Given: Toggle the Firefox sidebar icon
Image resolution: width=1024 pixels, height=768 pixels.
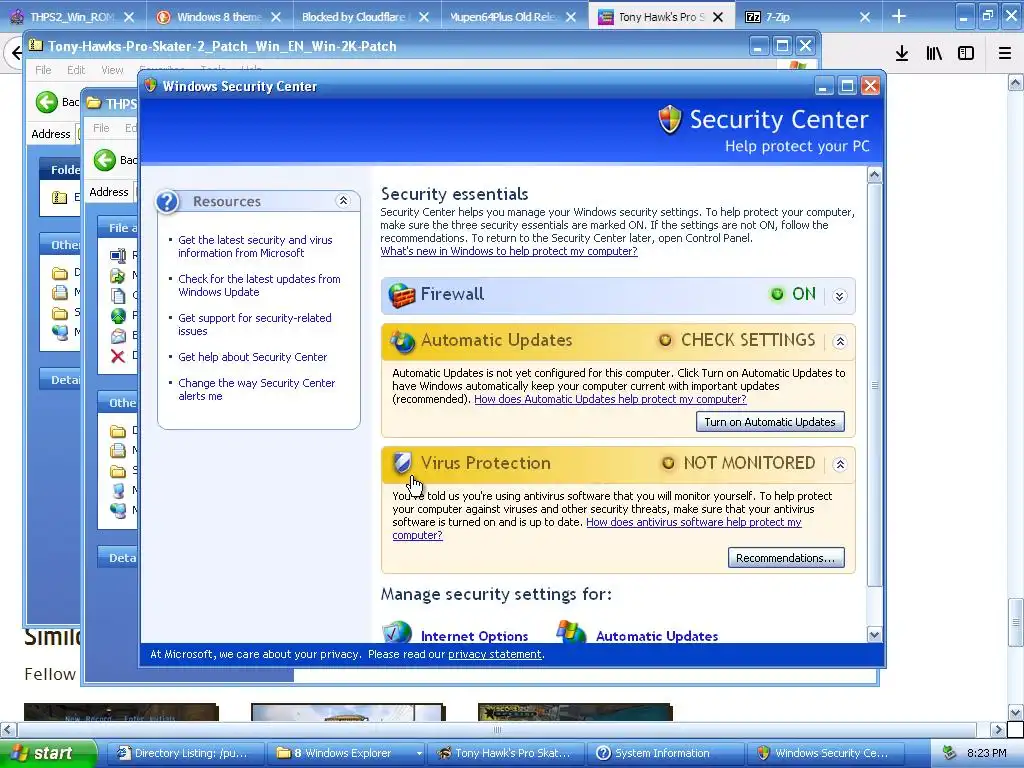Looking at the screenshot, I should [x=966, y=54].
